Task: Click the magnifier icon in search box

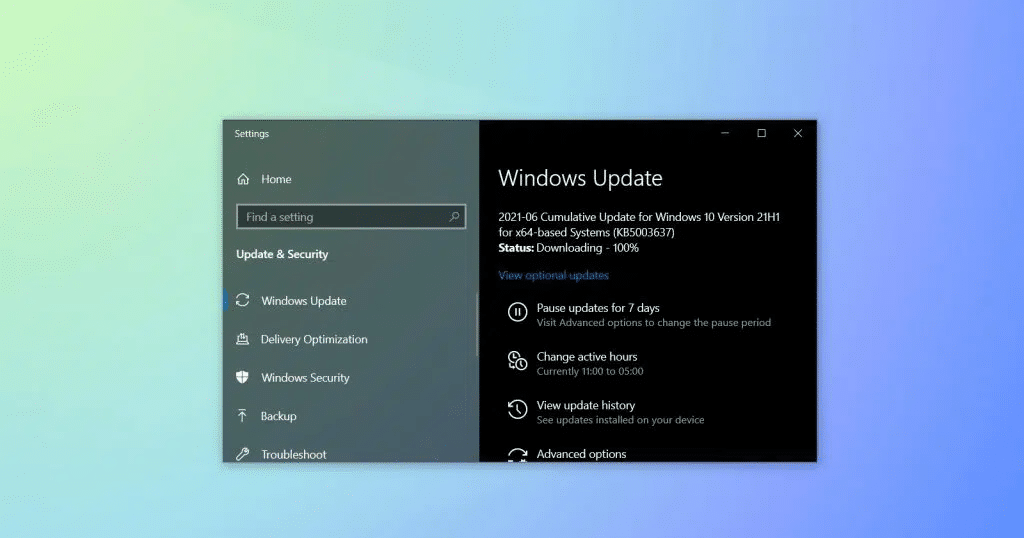Action: tap(454, 217)
